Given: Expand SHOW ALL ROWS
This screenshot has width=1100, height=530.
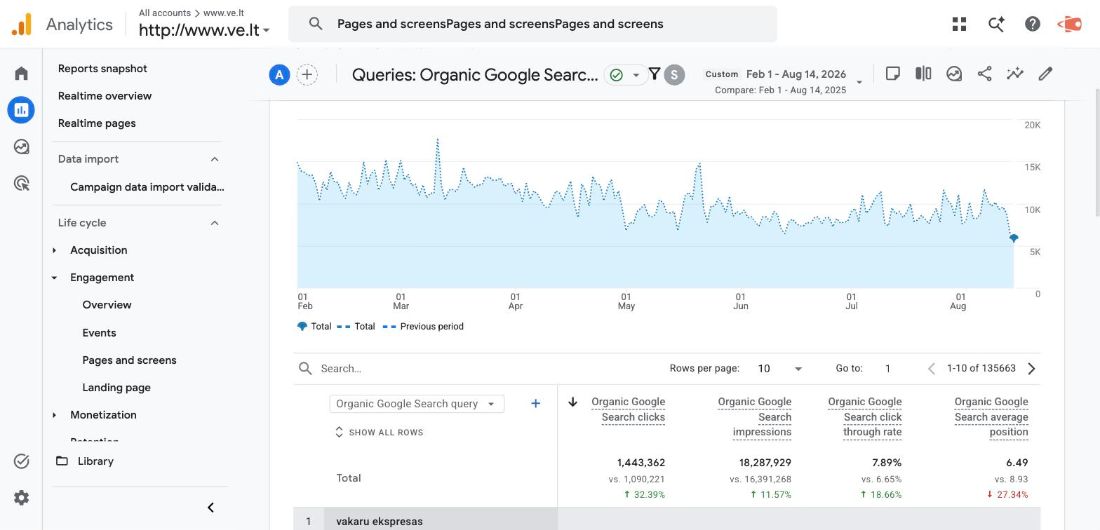Looking at the screenshot, I should (380, 432).
